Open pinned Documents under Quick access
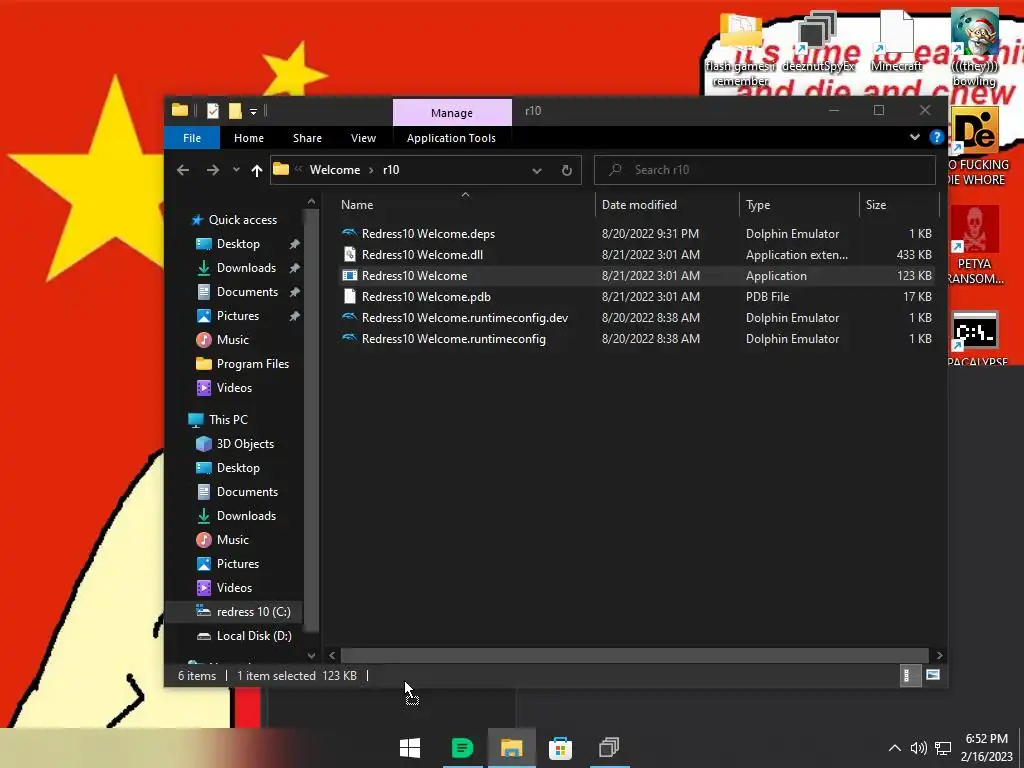 point(247,292)
